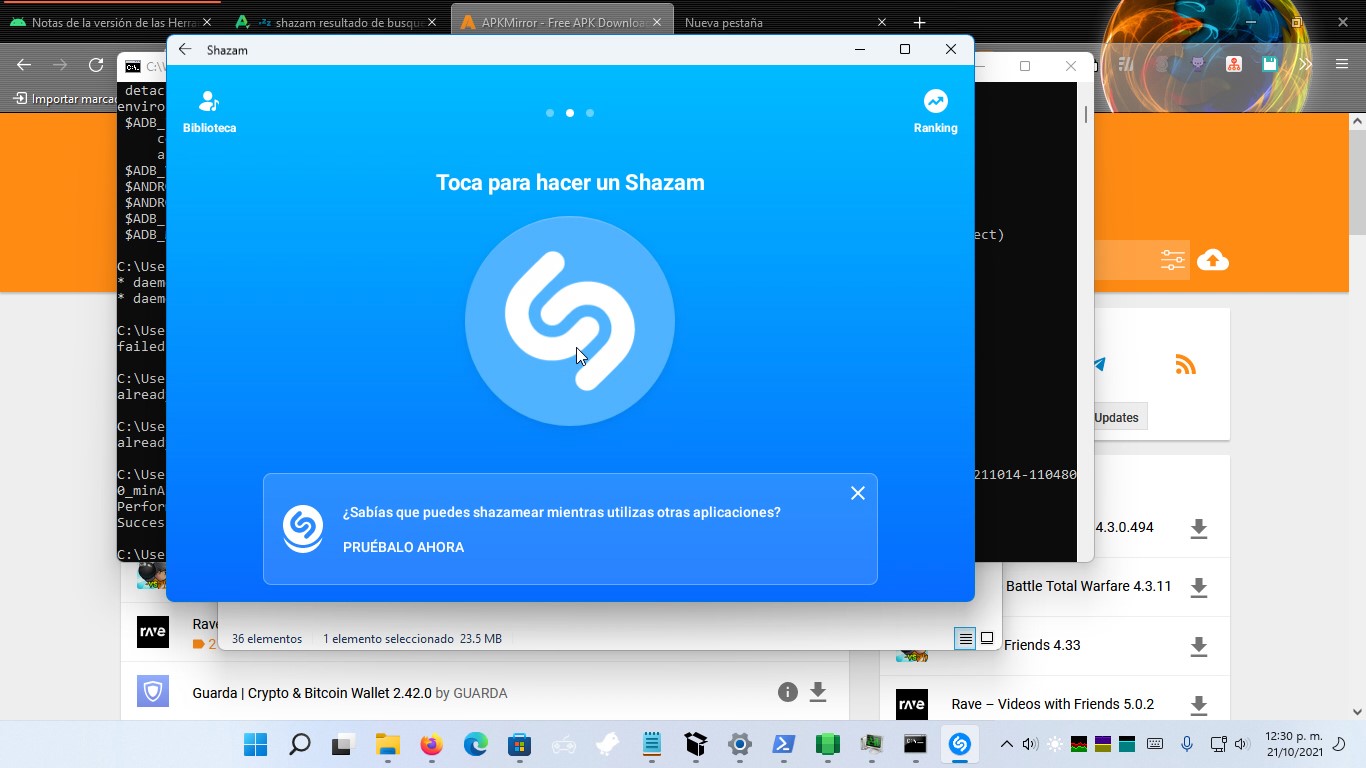The image size is (1366, 768).
Task: Click the Shazam logo icon in the tip banner
Action: coord(302,529)
